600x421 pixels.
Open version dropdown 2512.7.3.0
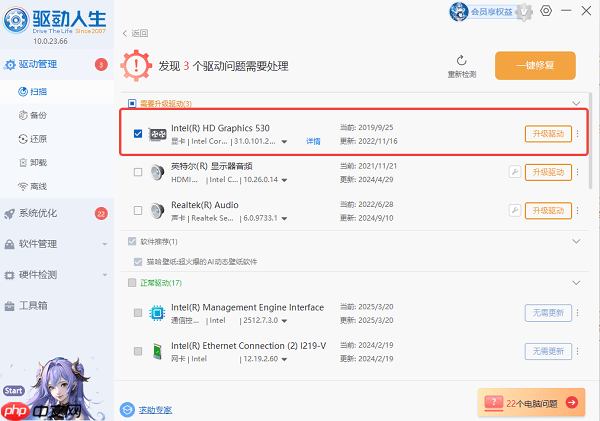tap(284, 321)
